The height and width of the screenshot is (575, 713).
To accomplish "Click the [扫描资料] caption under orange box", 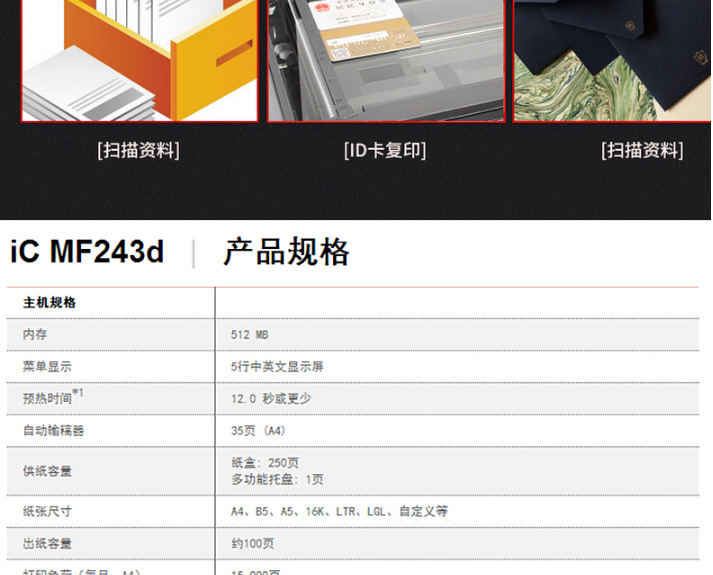I will [x=139, y=150].
